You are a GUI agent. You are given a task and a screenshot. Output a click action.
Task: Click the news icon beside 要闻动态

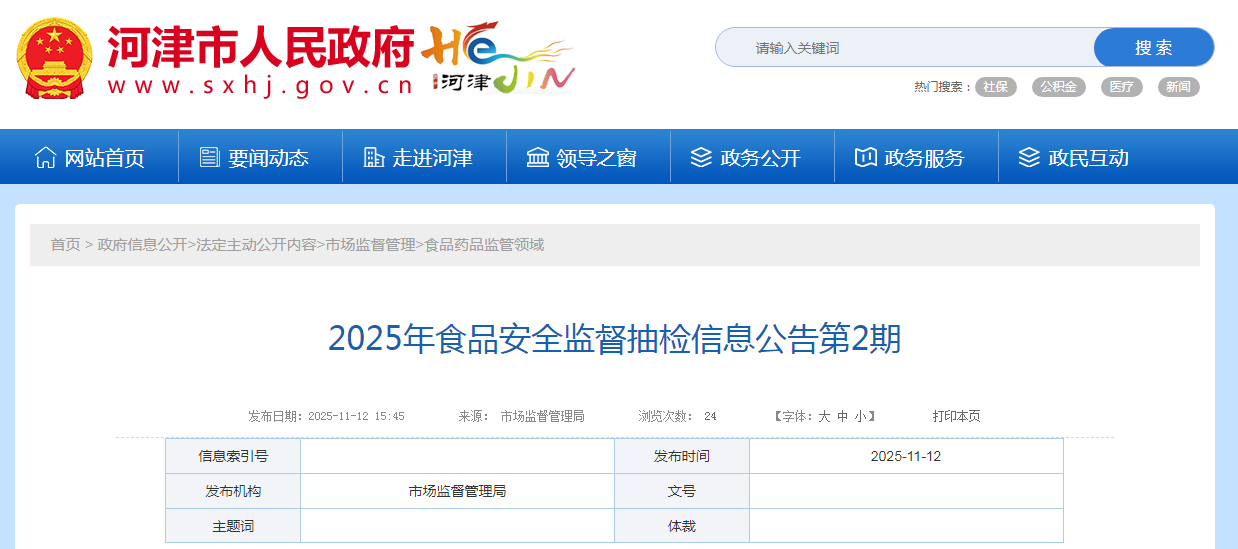(x=209, y=157)
